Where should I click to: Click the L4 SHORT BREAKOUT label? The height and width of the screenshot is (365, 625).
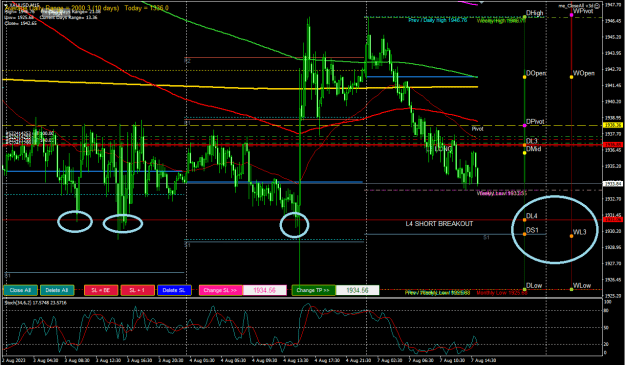(x=439, y=224)
